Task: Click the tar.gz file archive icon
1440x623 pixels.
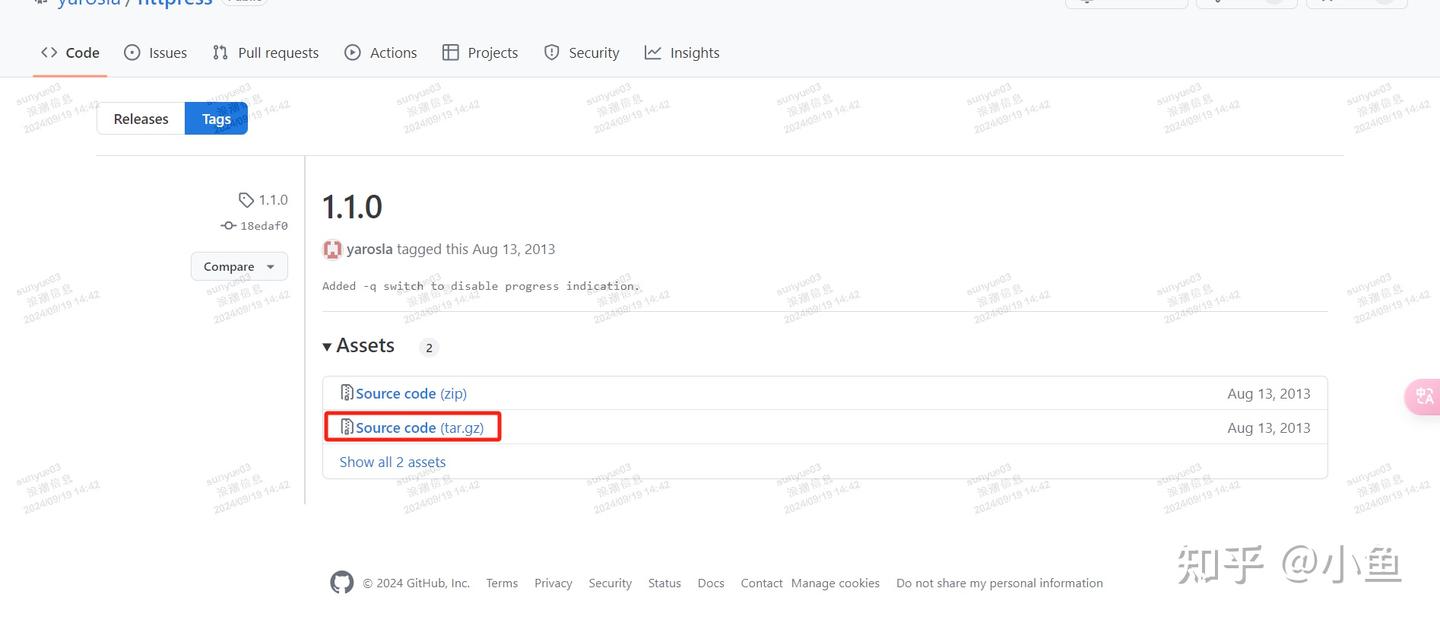Action: click(x=347, y=427)
